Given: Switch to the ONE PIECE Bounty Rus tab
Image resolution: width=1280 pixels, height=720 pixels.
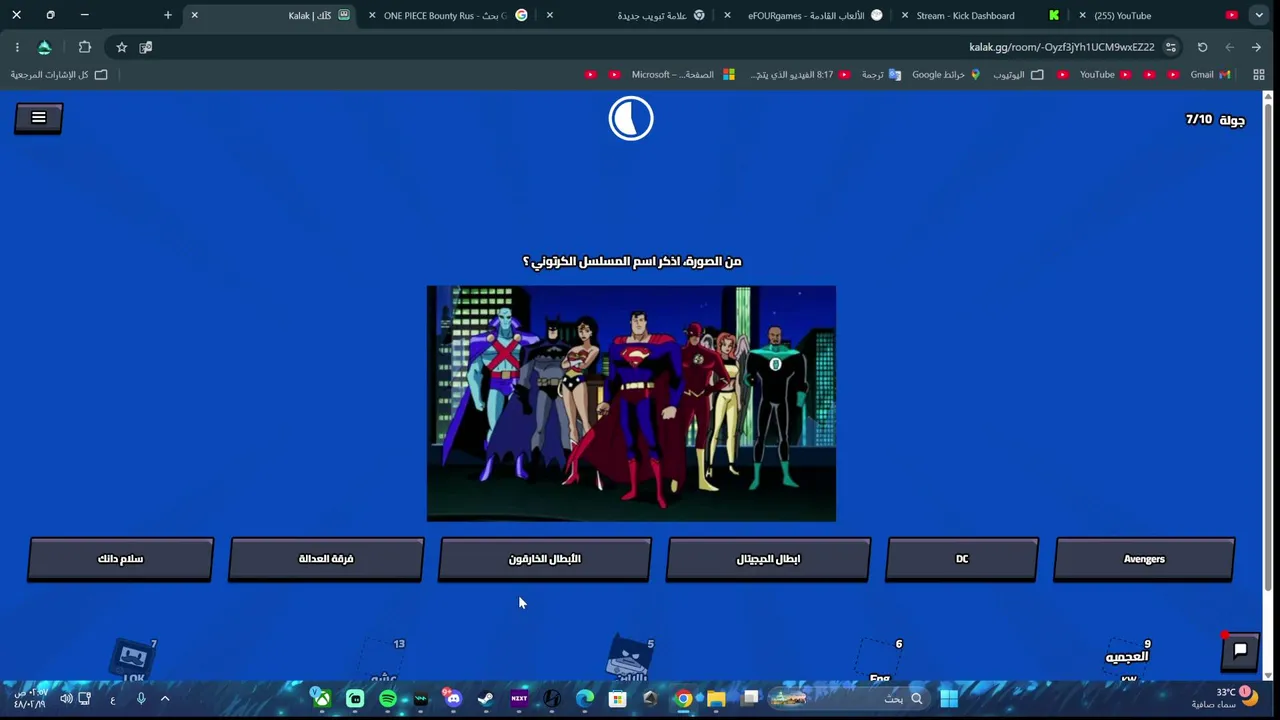Looking at the screenshot, I should pos(450,16).
